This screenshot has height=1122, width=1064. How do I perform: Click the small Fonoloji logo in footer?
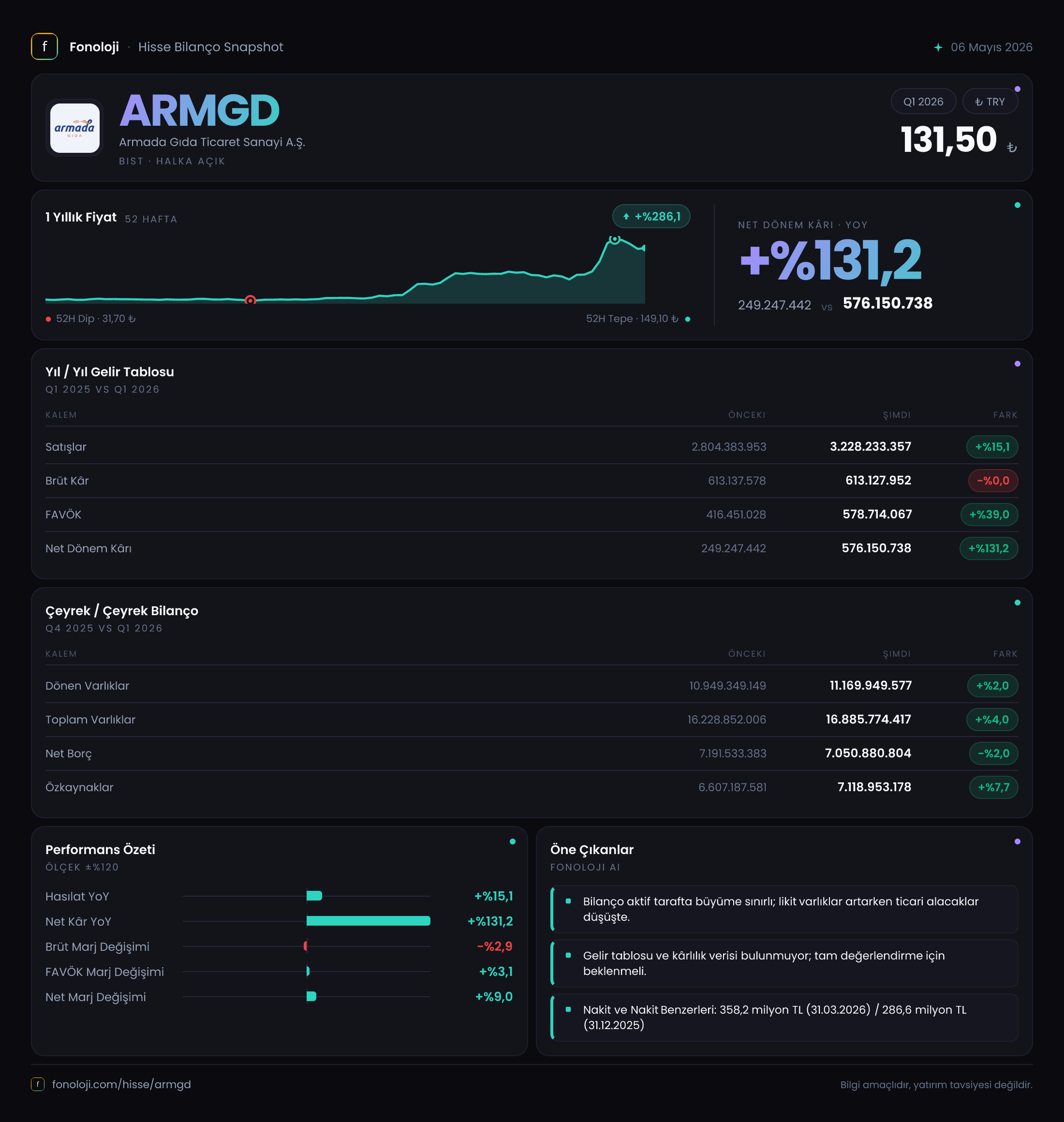[37, 1084]
